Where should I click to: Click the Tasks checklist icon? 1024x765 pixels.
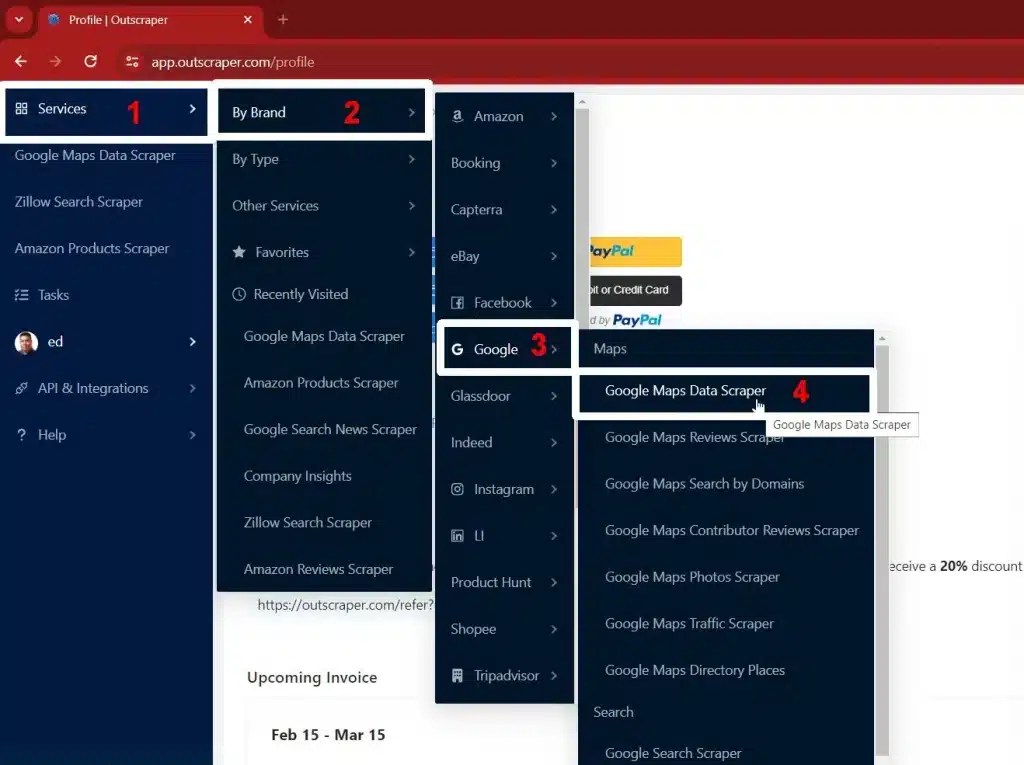point(22,295)
